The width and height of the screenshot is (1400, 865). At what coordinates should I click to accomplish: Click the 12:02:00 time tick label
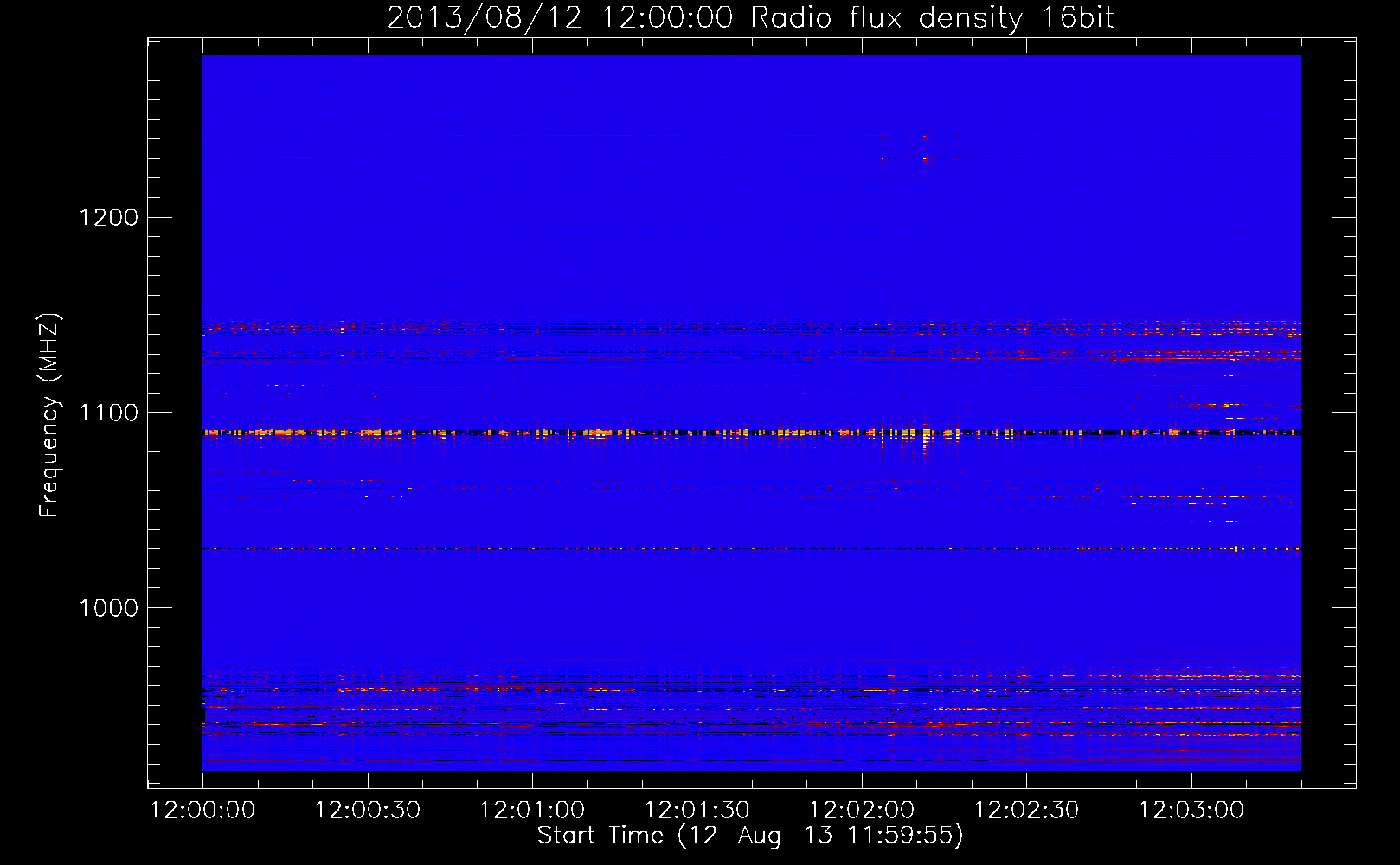862,811
